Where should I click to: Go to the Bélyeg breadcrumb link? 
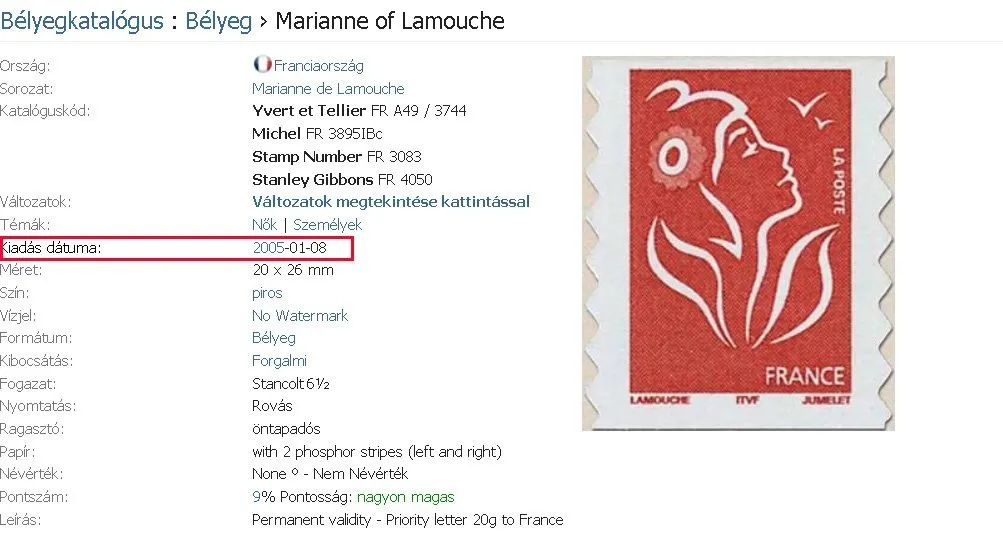[x=219, y=21]
